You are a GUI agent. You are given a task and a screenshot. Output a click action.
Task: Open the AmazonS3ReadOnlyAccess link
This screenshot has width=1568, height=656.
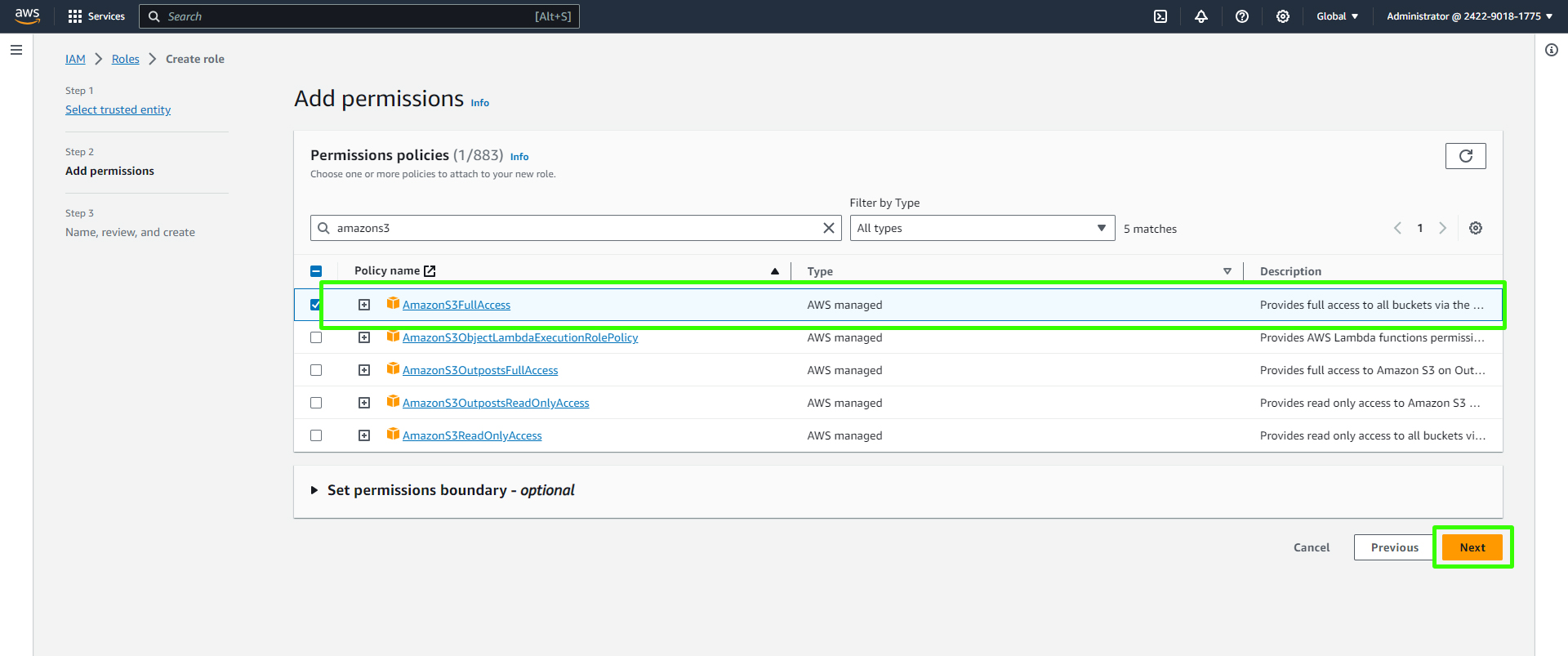472,435
